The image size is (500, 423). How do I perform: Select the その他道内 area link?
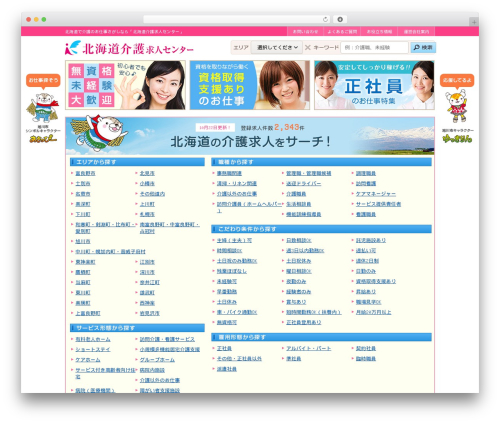coord(152,194)
